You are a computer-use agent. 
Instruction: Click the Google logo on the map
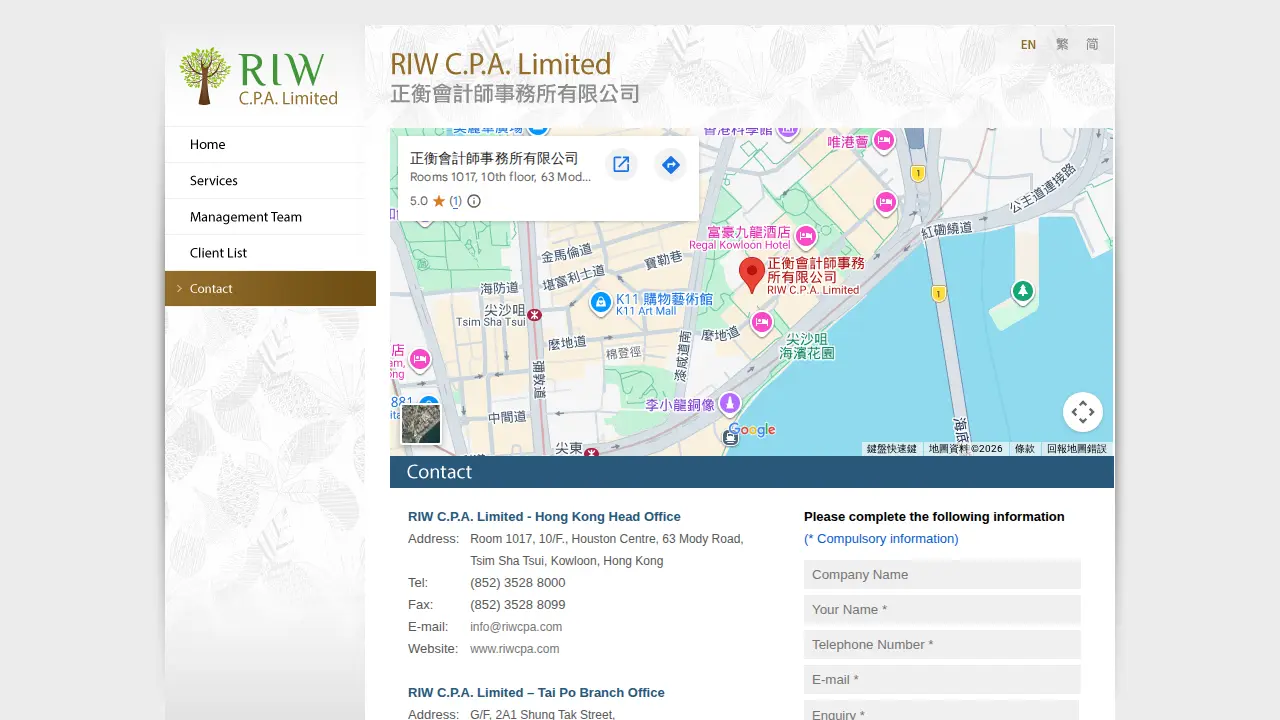tap(752, 430)
